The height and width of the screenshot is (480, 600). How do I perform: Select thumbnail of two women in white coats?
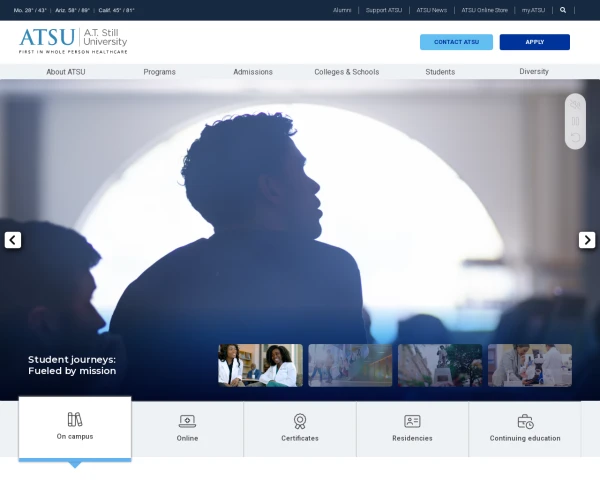coord(260,365)
